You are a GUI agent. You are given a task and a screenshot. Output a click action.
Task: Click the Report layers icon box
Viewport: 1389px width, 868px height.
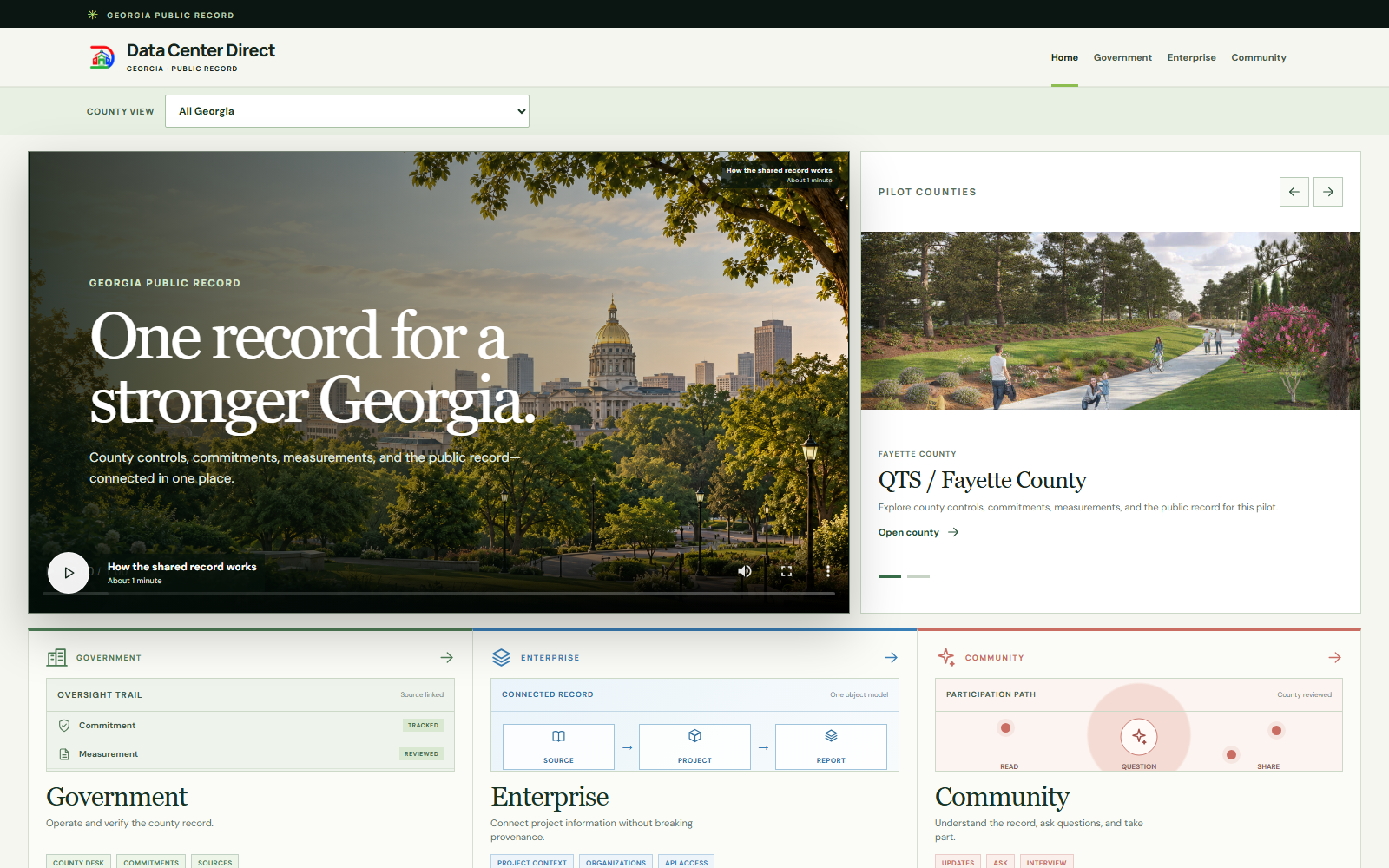[x=831, y=746]
